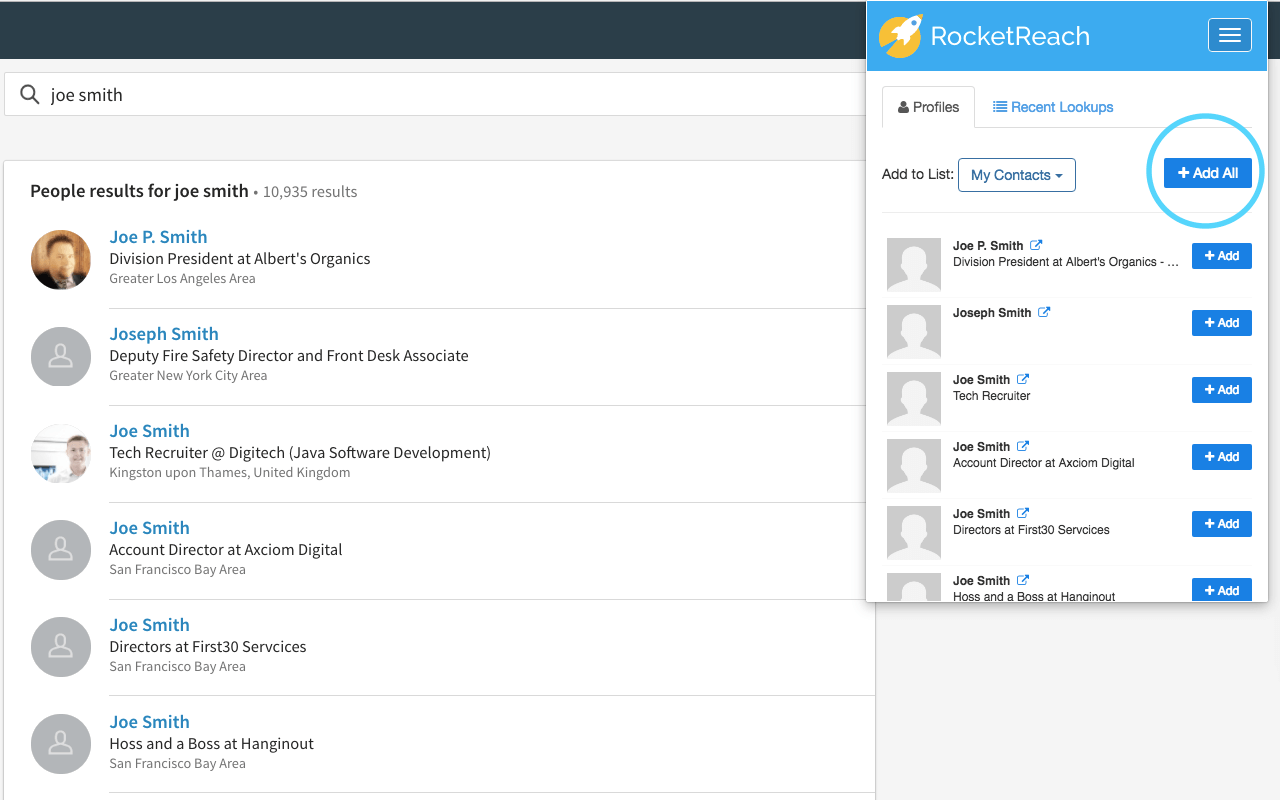Open external link for Account Director at Axciom
1280x800 pixels.
tap(1023, 446)
